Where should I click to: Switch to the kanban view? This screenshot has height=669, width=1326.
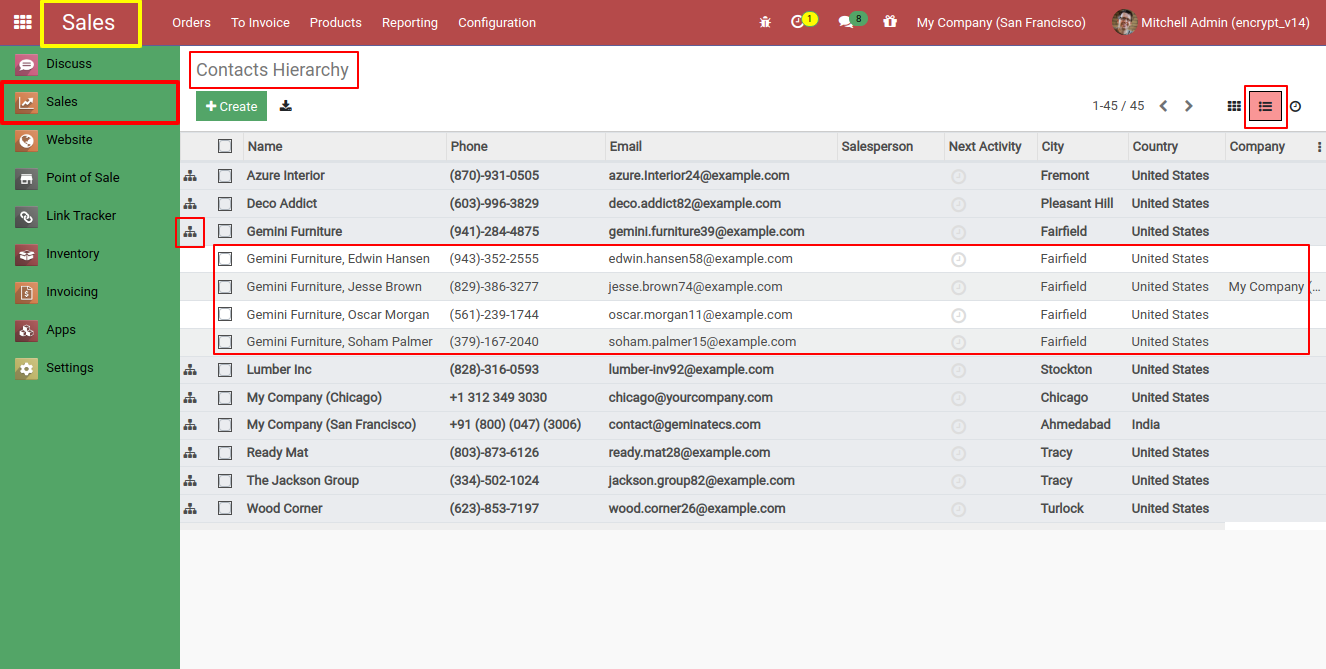click(1234, 105)
